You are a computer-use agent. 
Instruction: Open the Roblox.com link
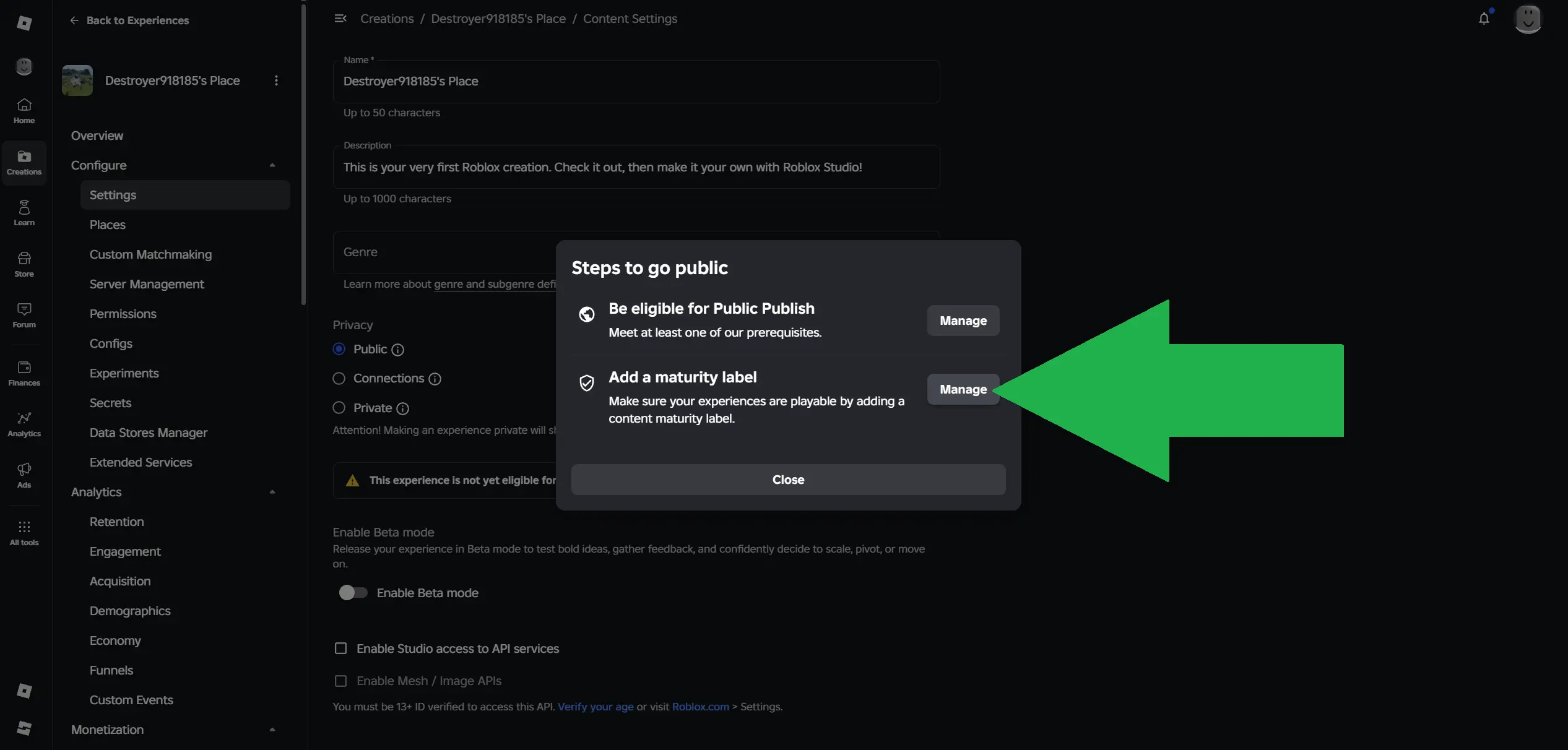click(701, 707)
